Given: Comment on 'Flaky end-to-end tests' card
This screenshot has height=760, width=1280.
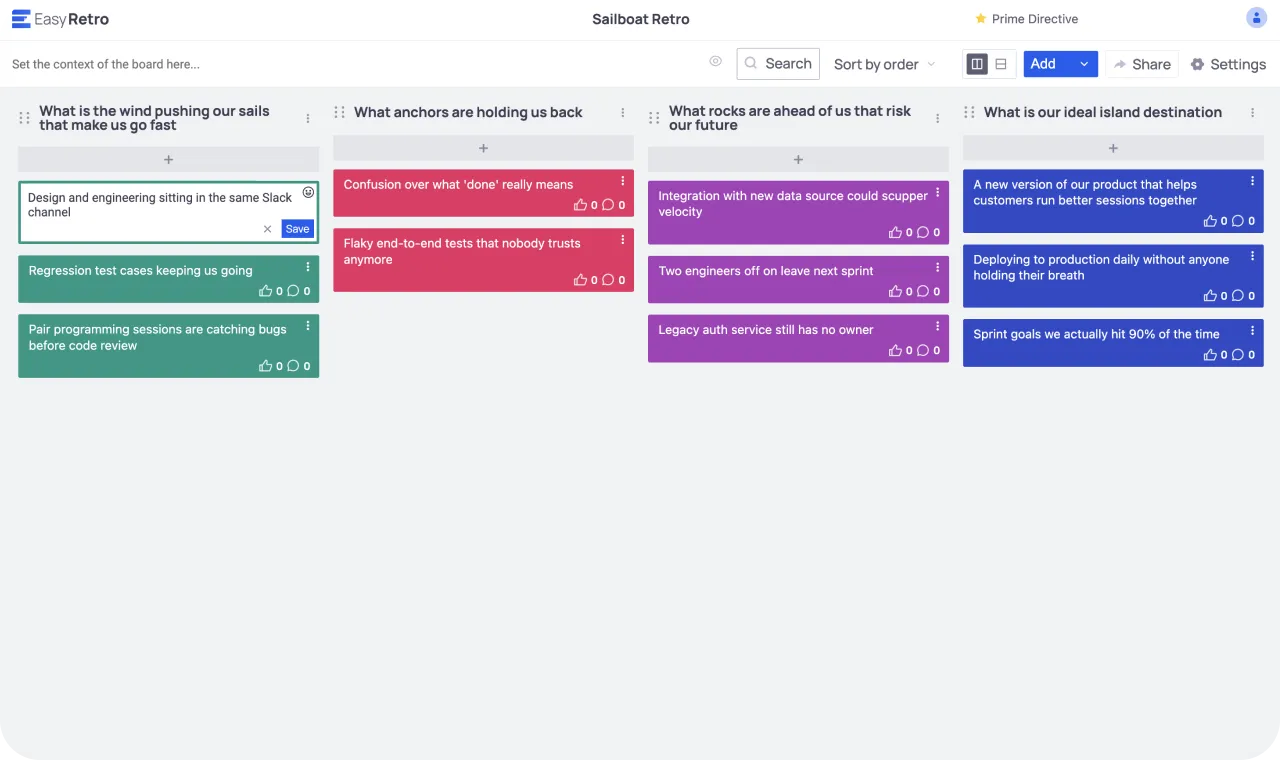Looking at the screenshot, I should [x=608, y=281].
